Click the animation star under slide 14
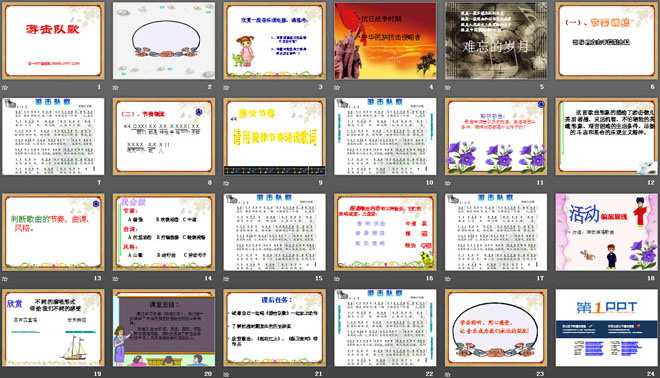Screen dimensions: 660x378 pos(116,279)
